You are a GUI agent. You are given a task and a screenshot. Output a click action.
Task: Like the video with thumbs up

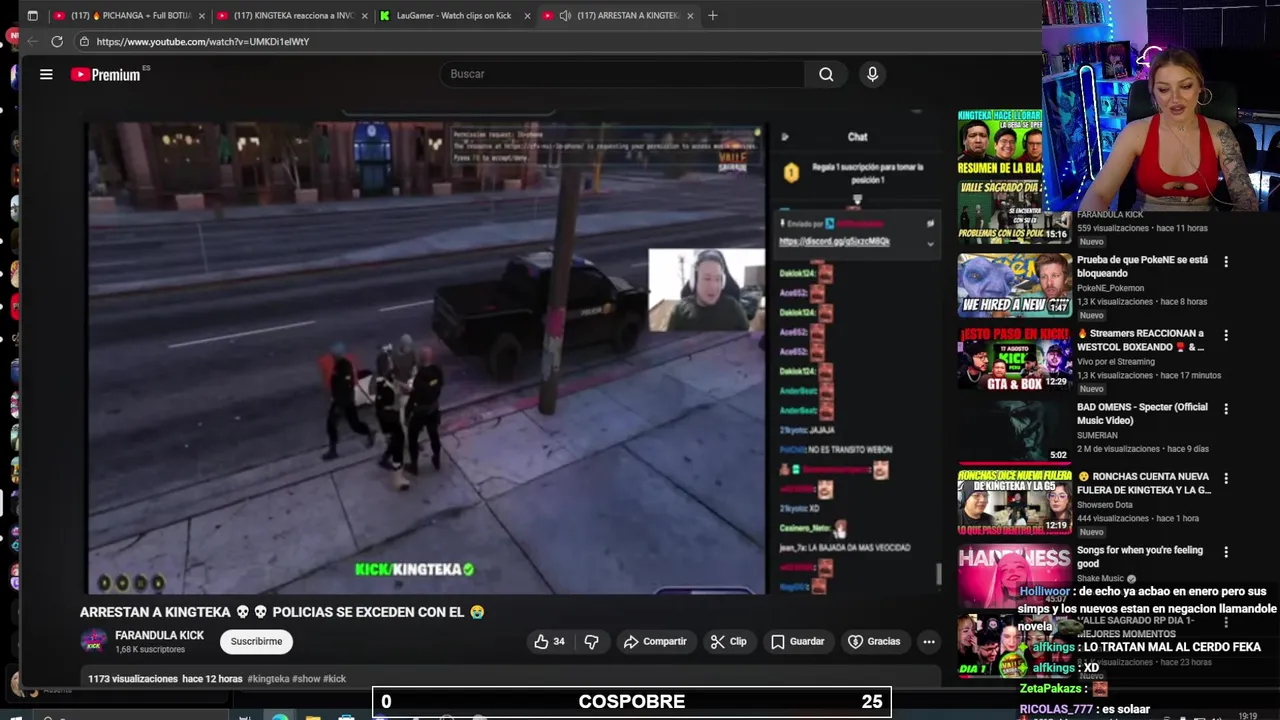click(x=549, y=642)
